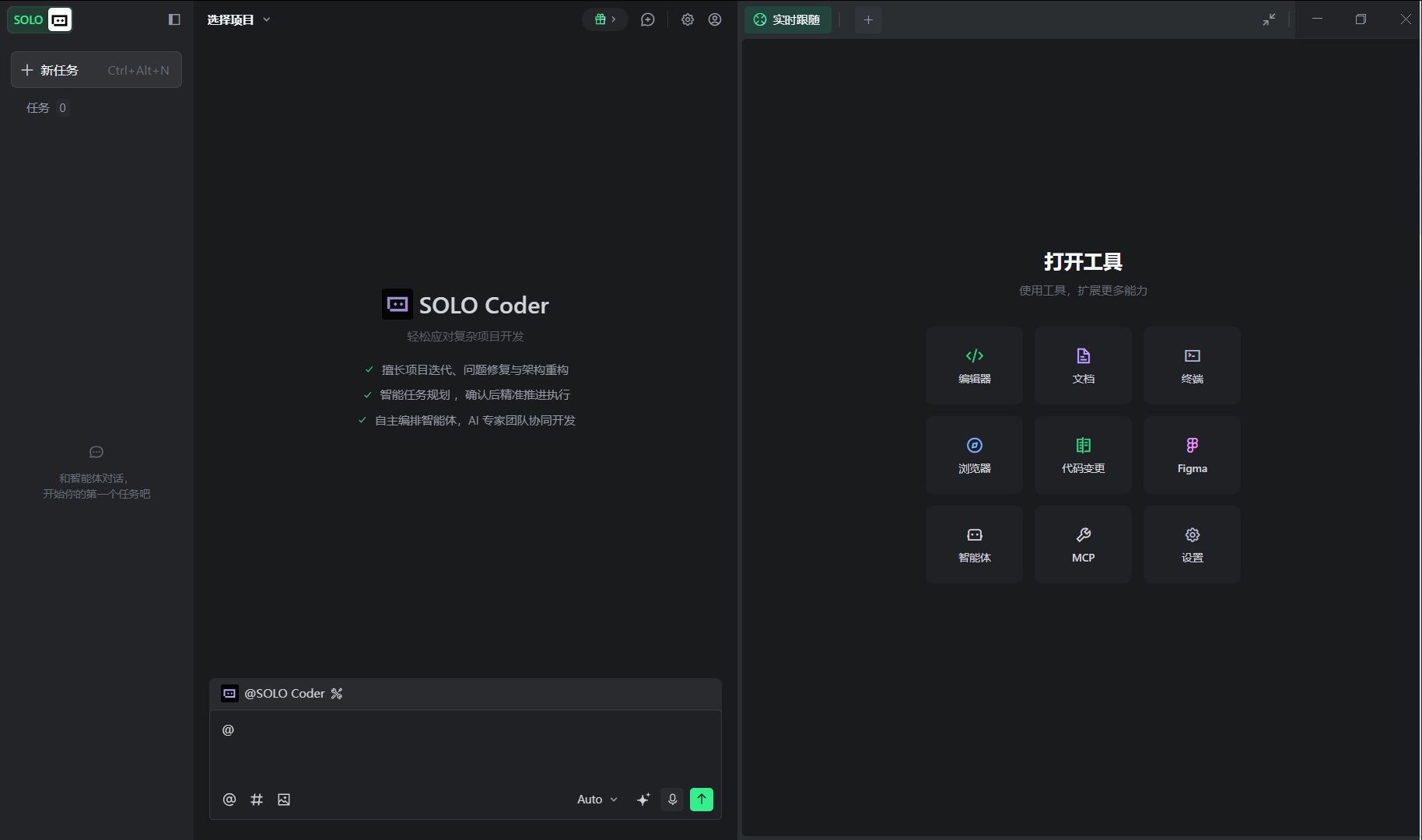The width and height of the screenshot is (1422, 840).
Task: Open the gift rewards pill button
Action: 605,19
